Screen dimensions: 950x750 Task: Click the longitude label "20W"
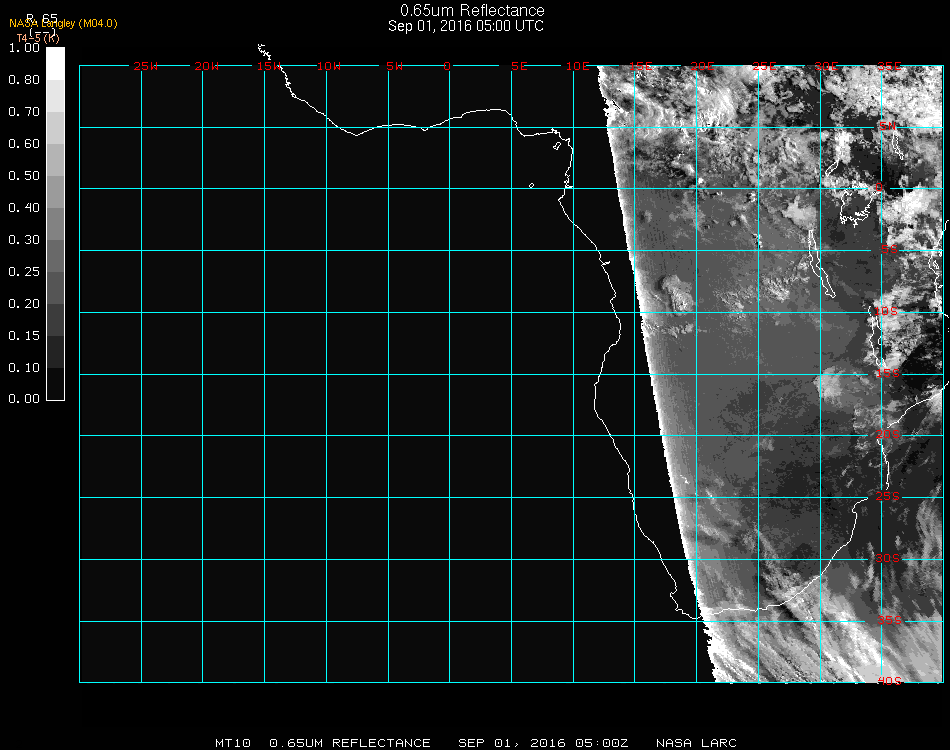pos(207,66)
